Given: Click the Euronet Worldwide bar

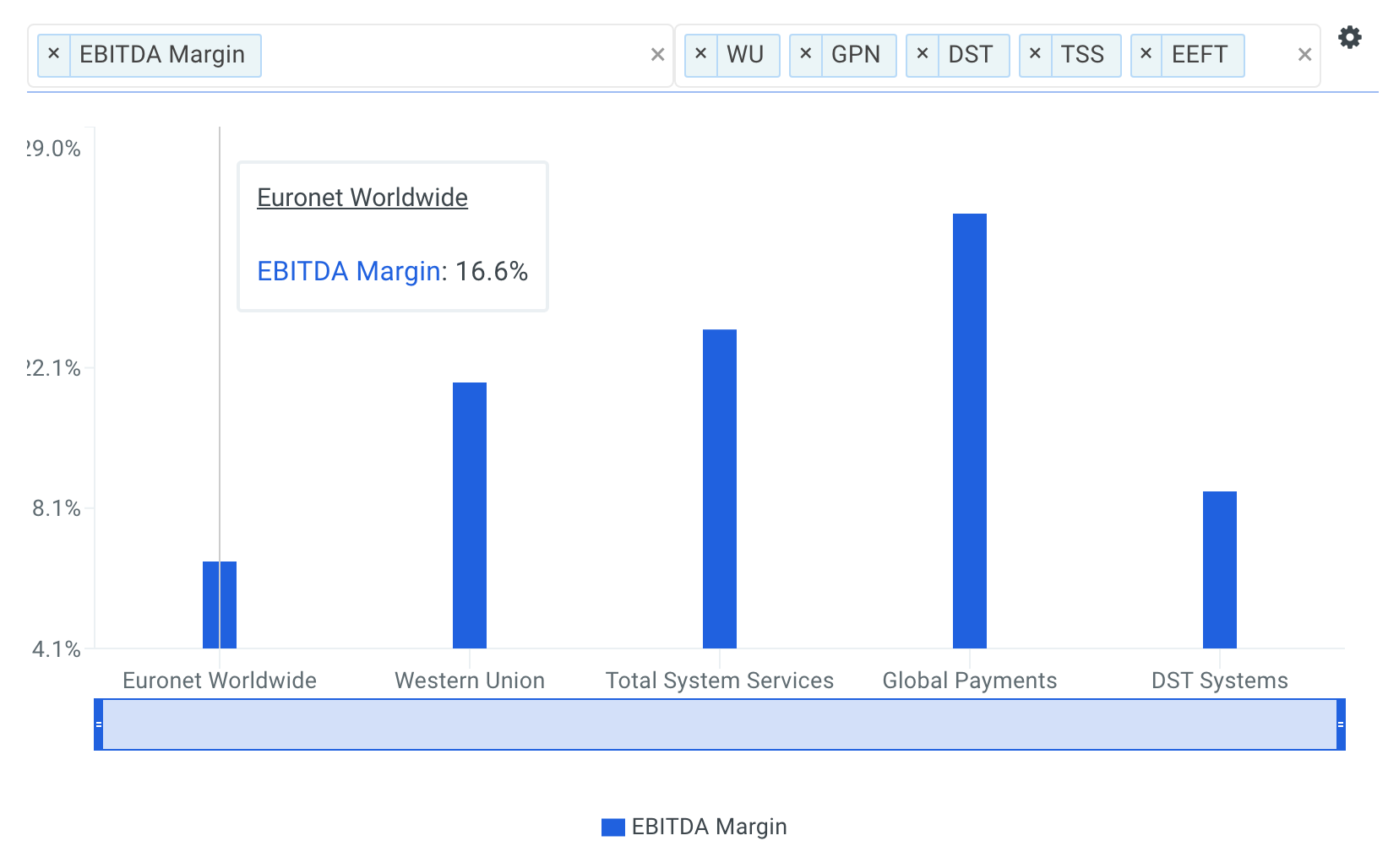Looking at the screenshot, I should tap(220, 605).
